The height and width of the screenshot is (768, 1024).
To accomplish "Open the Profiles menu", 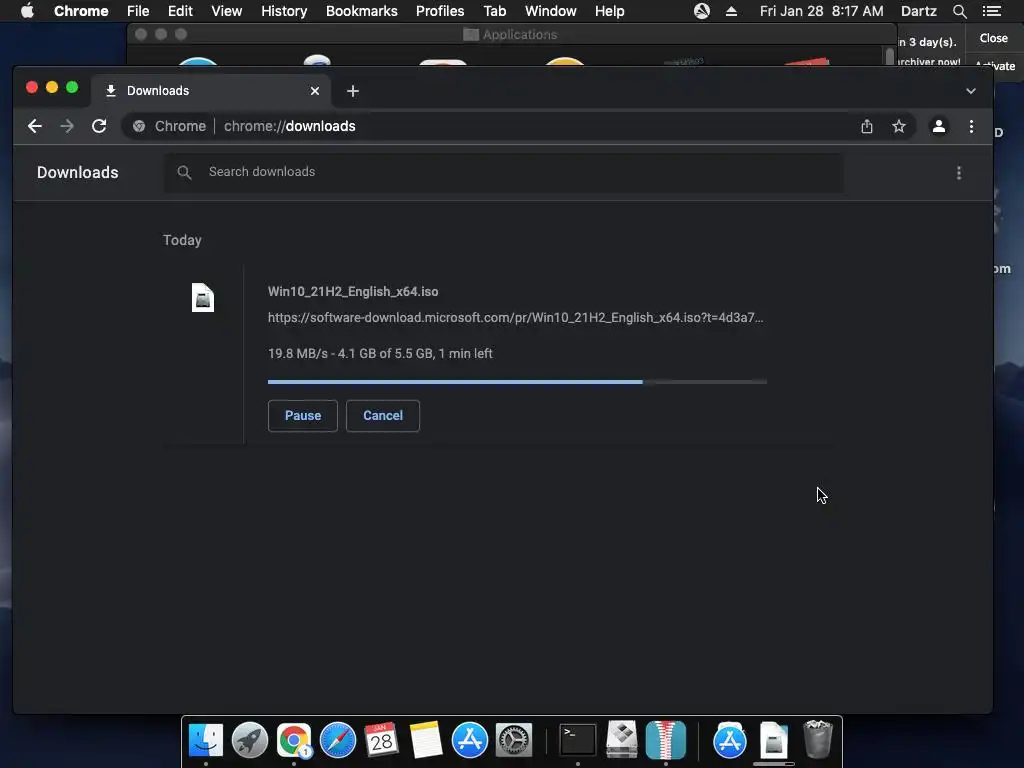I will pos(440,11).
